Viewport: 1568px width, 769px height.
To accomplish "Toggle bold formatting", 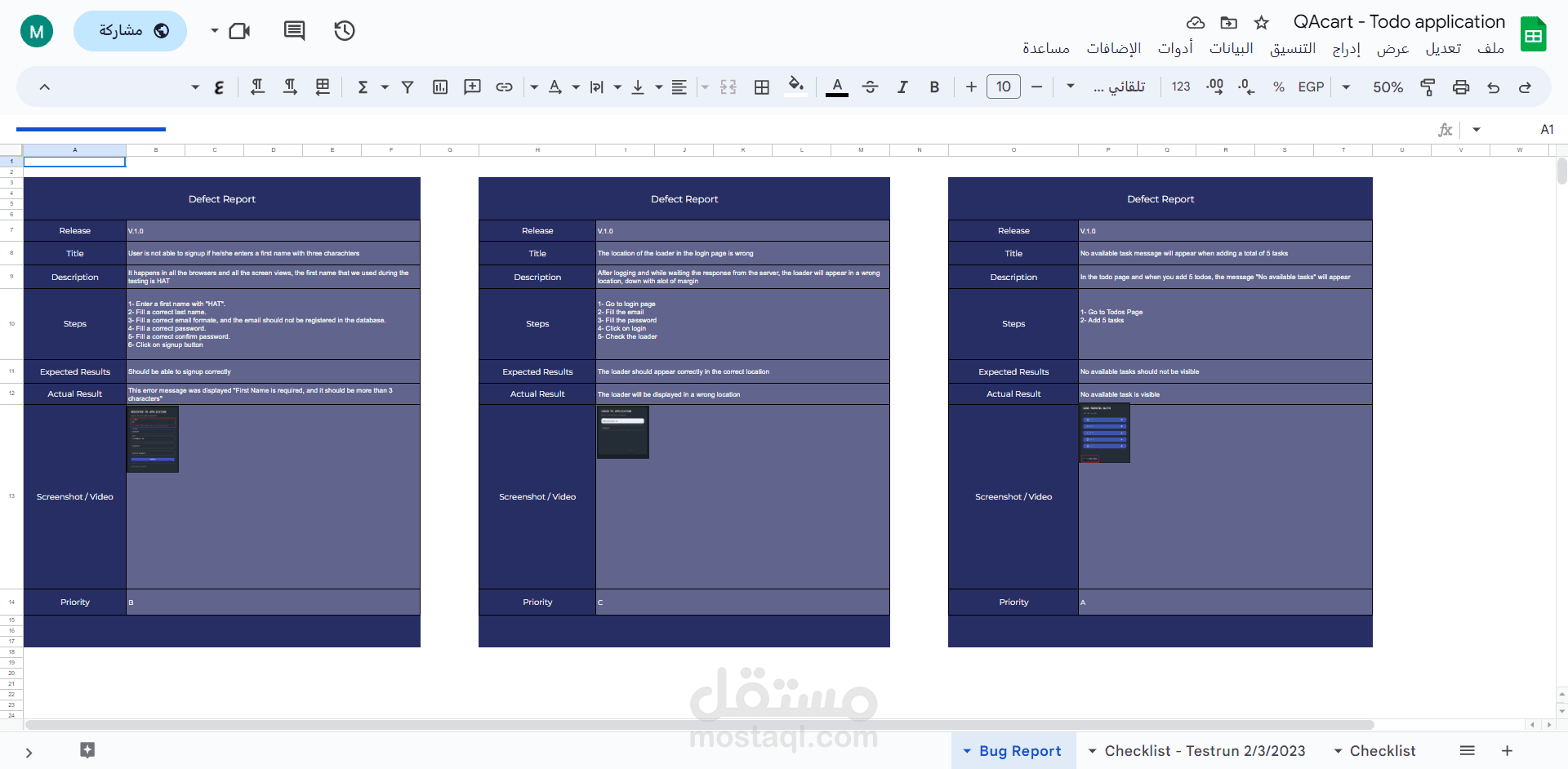I will 934,87.
